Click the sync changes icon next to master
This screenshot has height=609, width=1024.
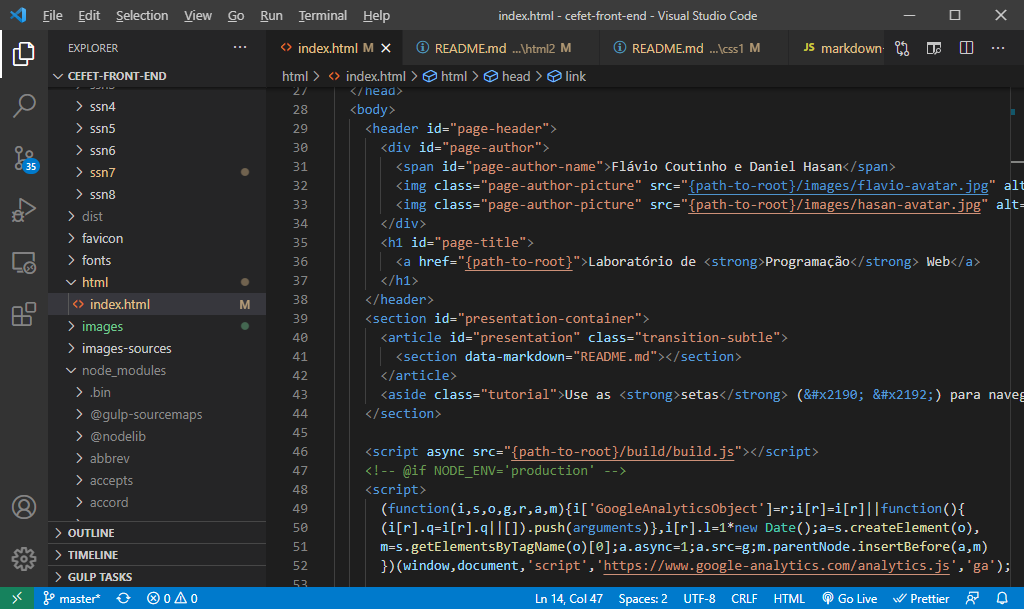tap(122, 597)
